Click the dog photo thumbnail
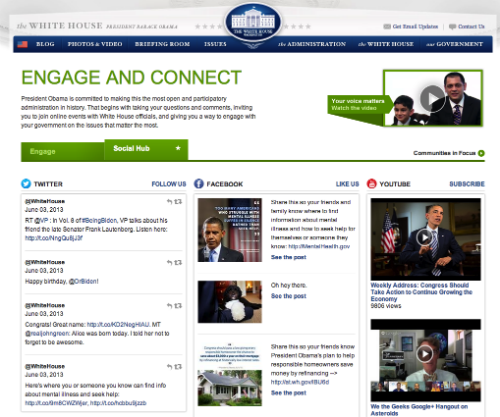Screen dimensions: 500x417 tap(230, 302)
